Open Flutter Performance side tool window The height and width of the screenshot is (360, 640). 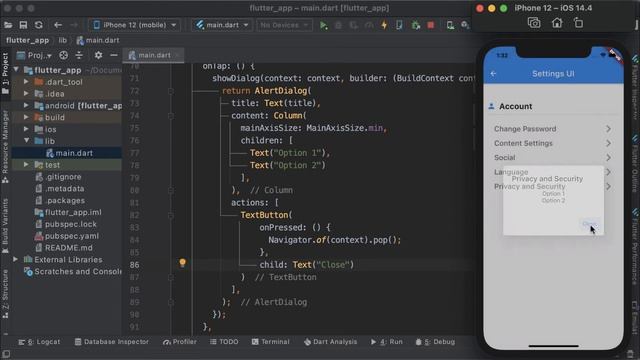tap(635, 247)
